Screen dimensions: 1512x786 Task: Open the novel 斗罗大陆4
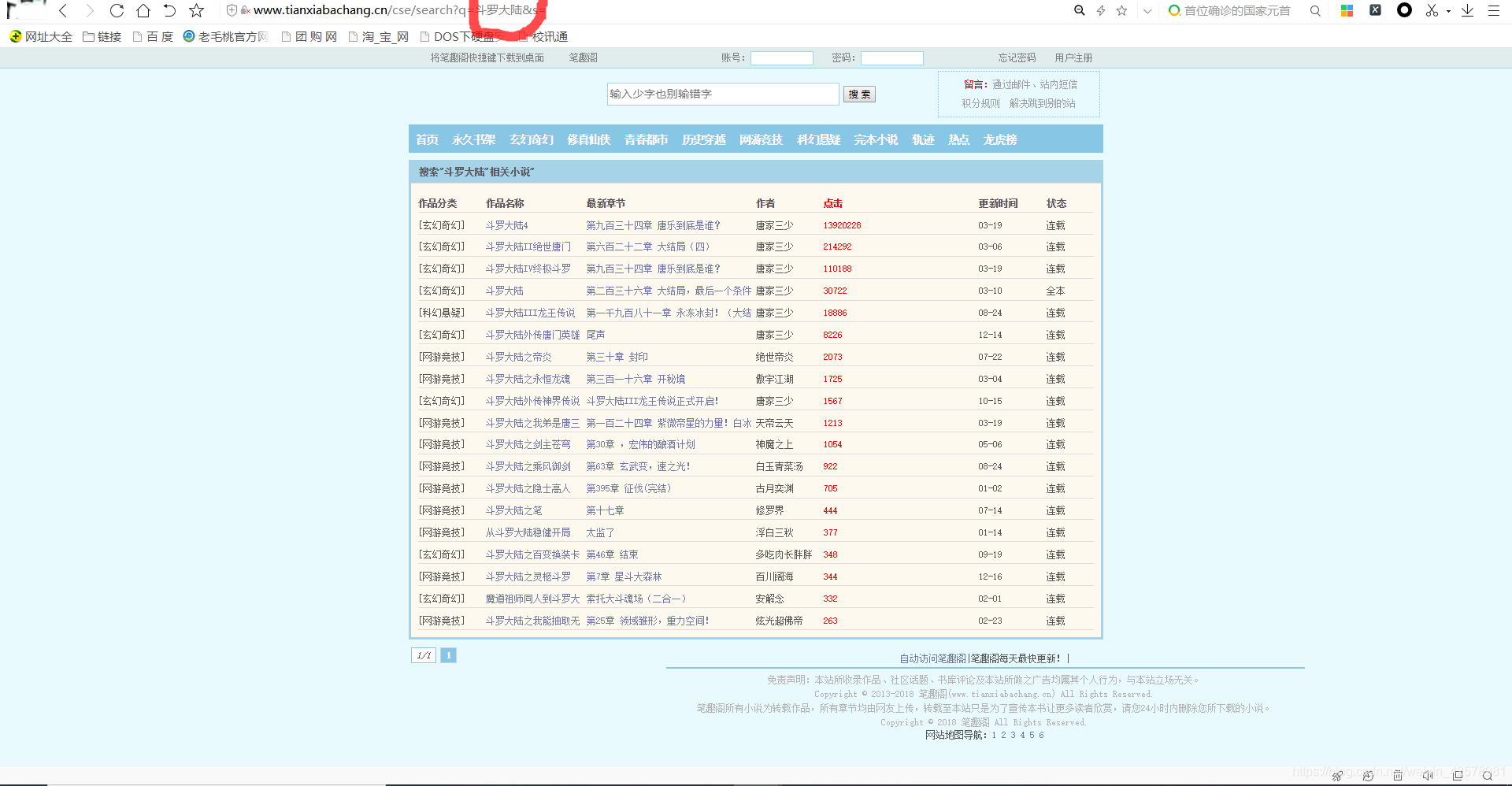tap(506, 225)
